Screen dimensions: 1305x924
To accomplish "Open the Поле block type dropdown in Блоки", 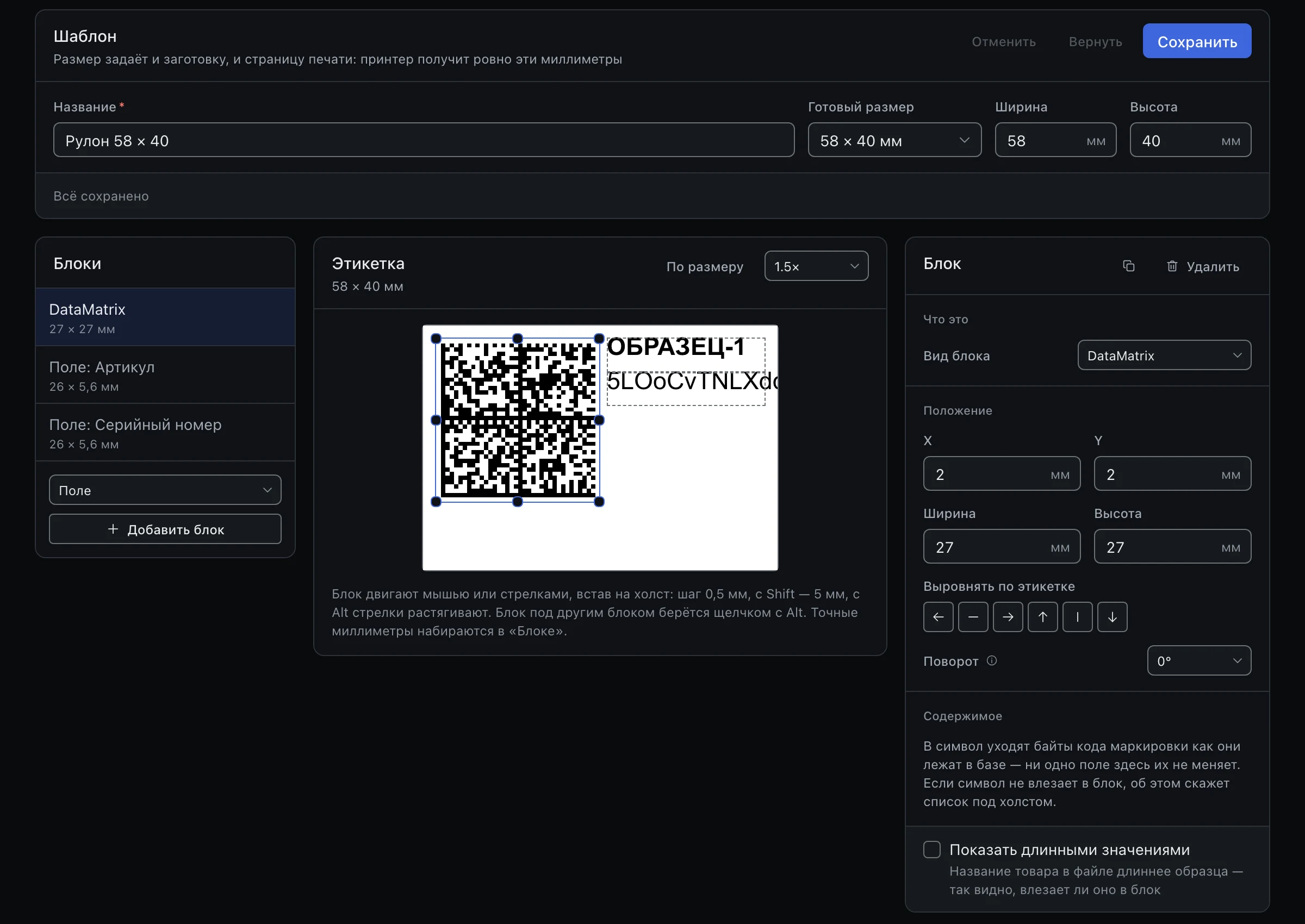I will [165, 490].
